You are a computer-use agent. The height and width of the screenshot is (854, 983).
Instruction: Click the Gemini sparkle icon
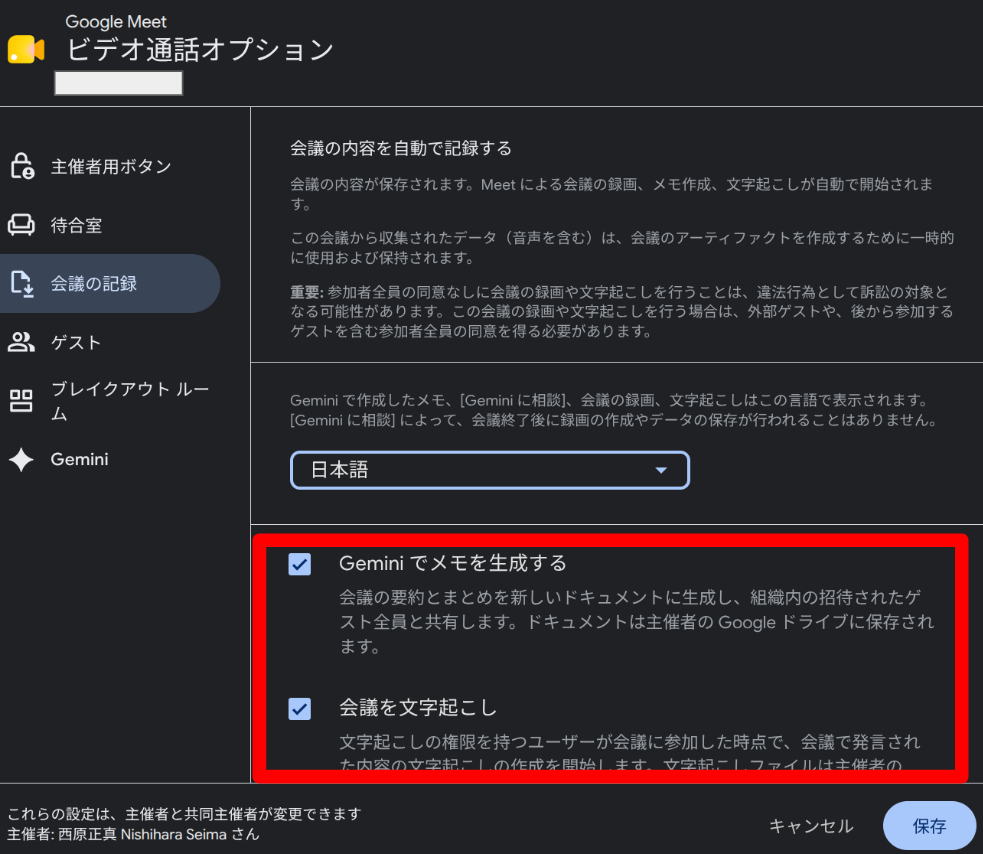[x=21, y=460]
